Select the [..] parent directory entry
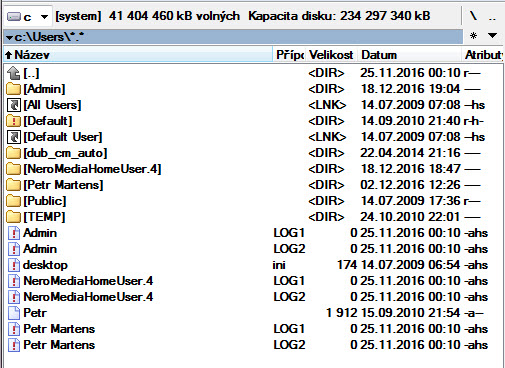The width and height of the screenshot is (505, 368). point(31,73)
